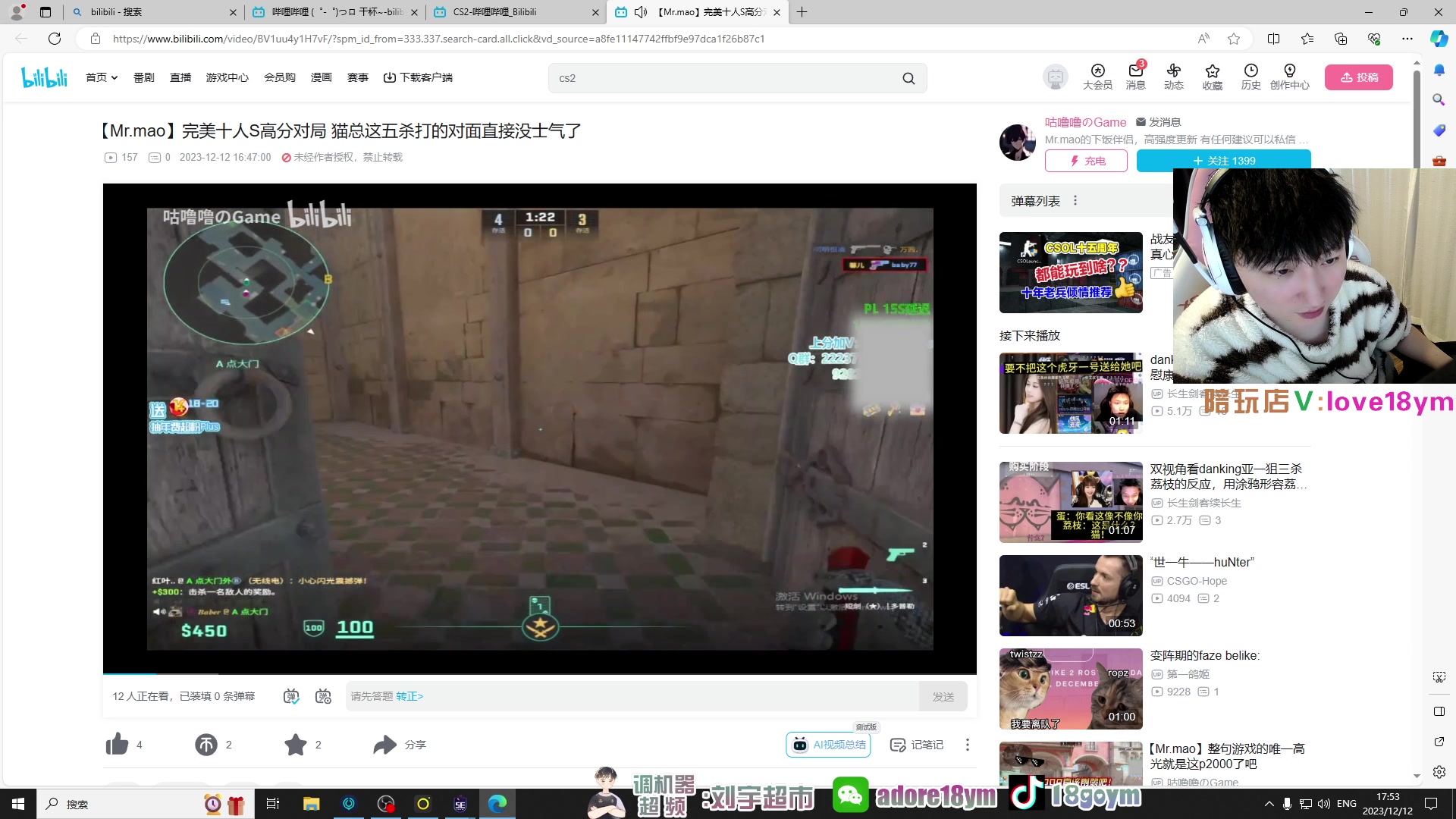Open the browser split screen icon
This screenshot has width=1456, height=819.
(1274, 39)
